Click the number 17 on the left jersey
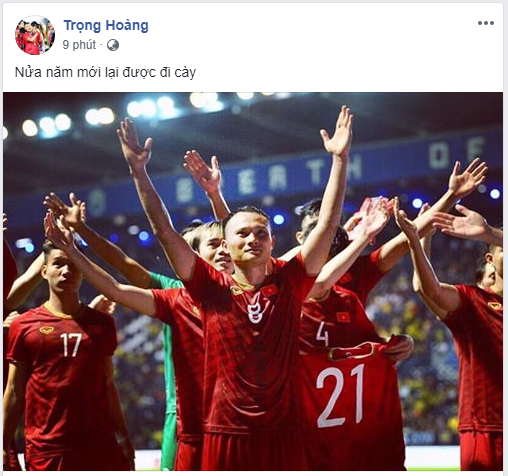 pos(71,345)
